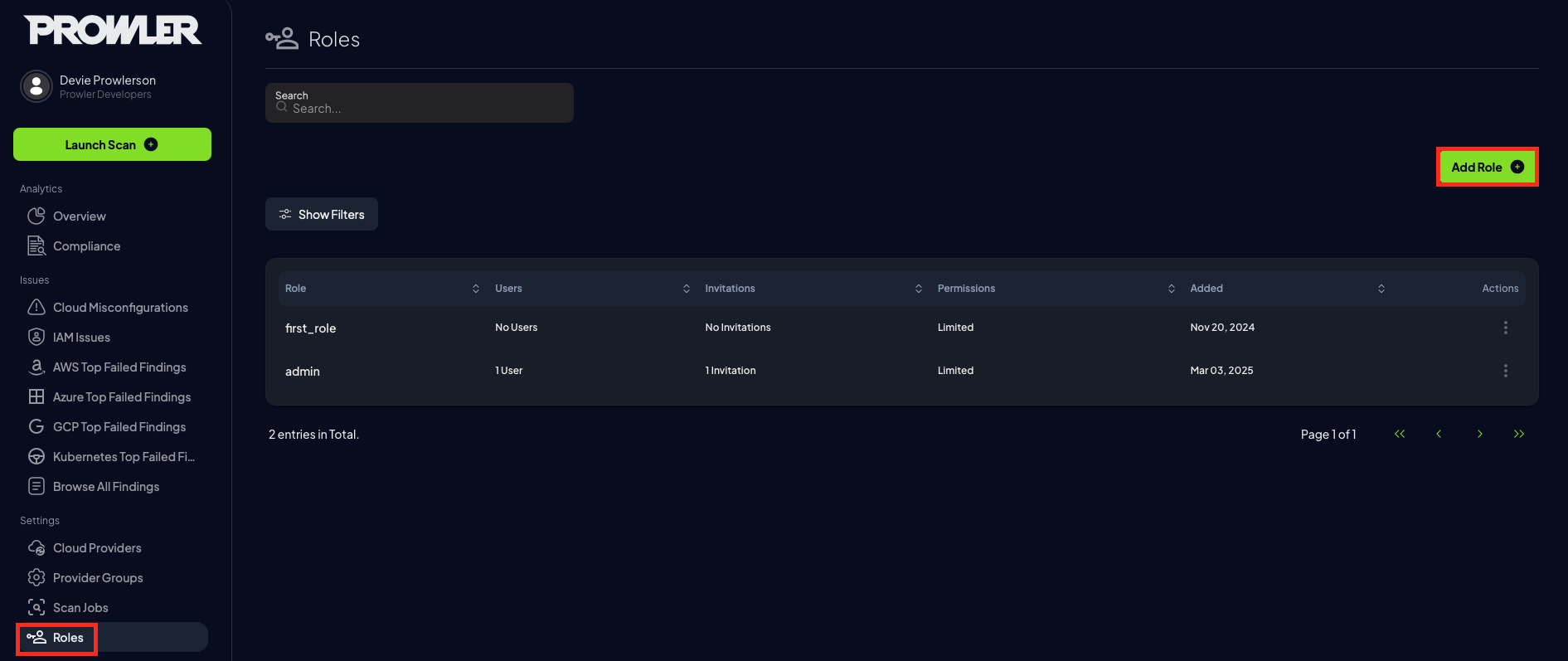Click the Launch Scan button
The height and width of the screenshot is (661, 1568).
112,144
